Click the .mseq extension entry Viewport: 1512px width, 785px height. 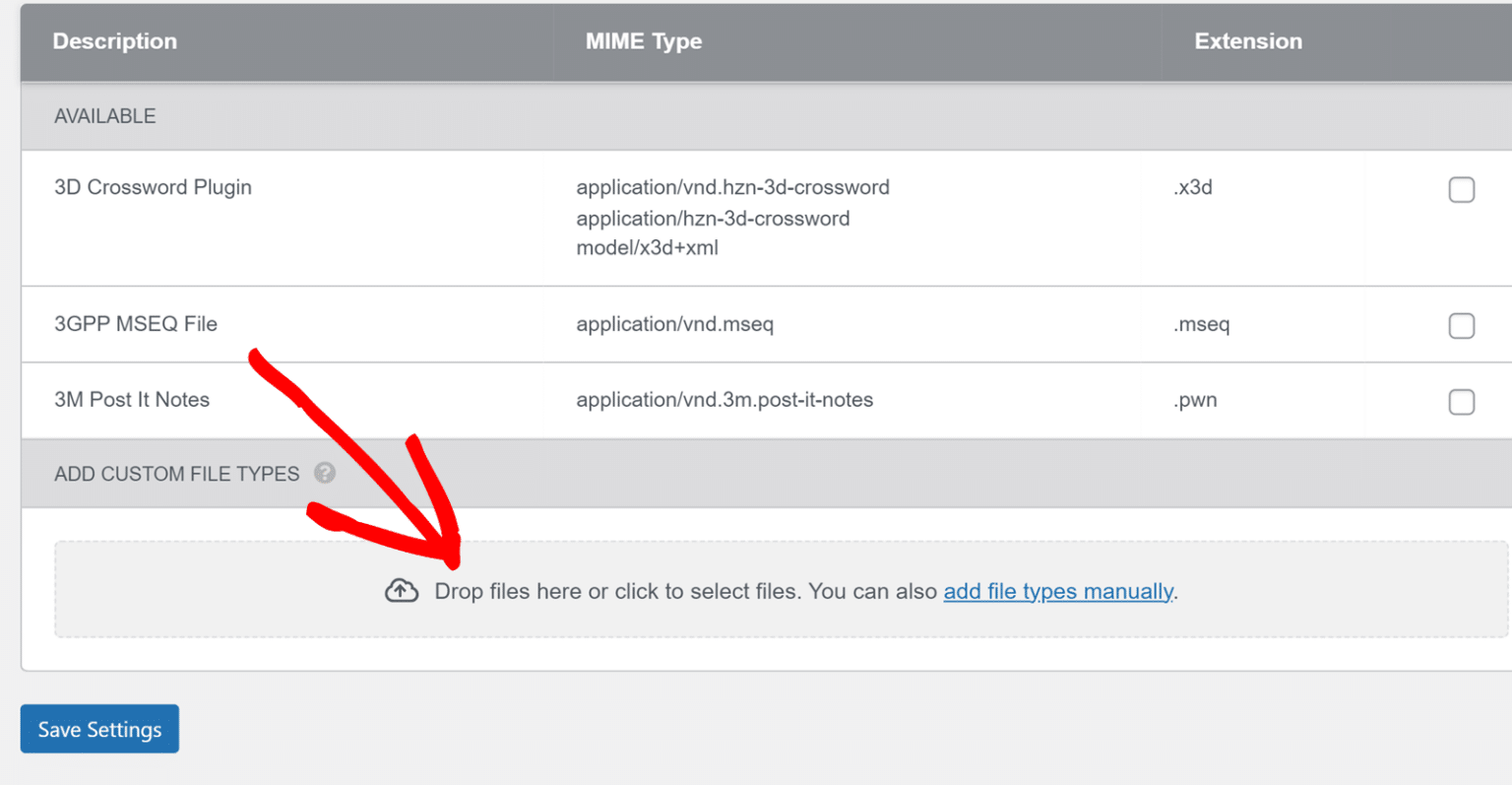pyautogui.click(x=1201, y=325)
